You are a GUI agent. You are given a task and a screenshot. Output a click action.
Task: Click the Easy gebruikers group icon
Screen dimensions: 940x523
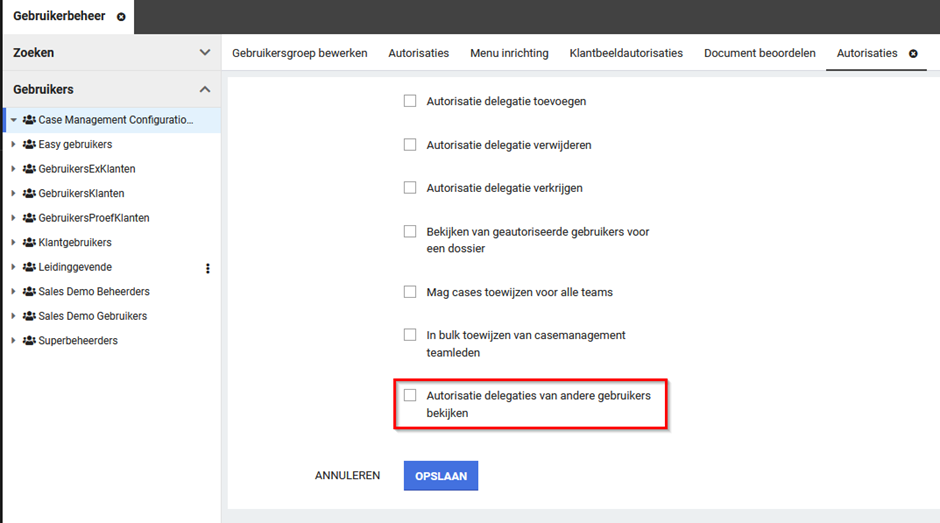(x=29, y=145)
